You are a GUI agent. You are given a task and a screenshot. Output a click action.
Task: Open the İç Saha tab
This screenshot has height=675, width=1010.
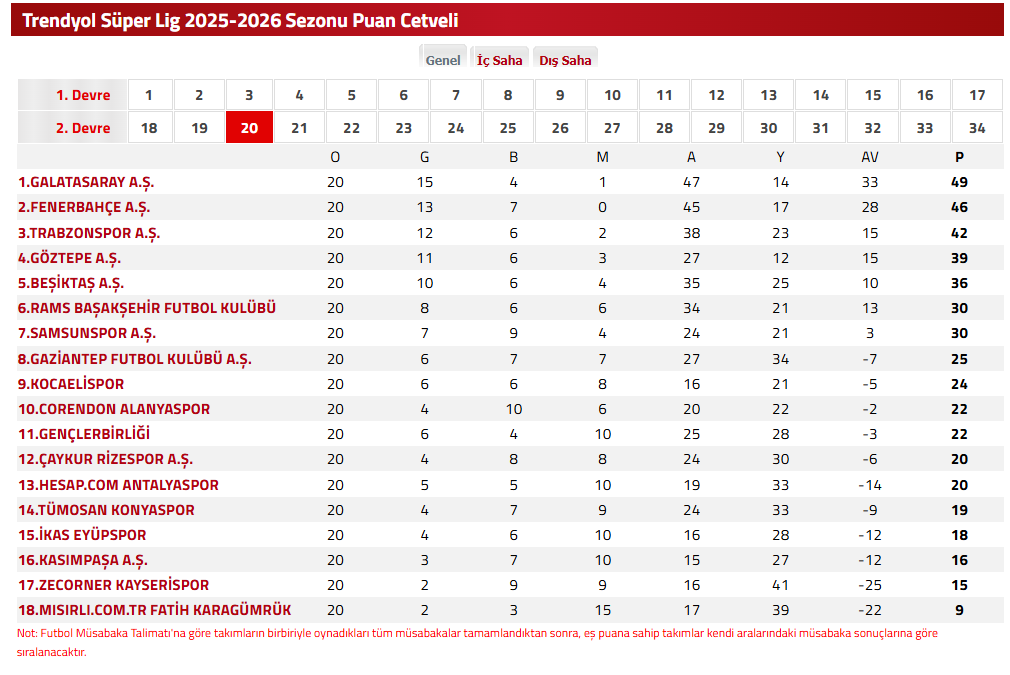[499, 60]
